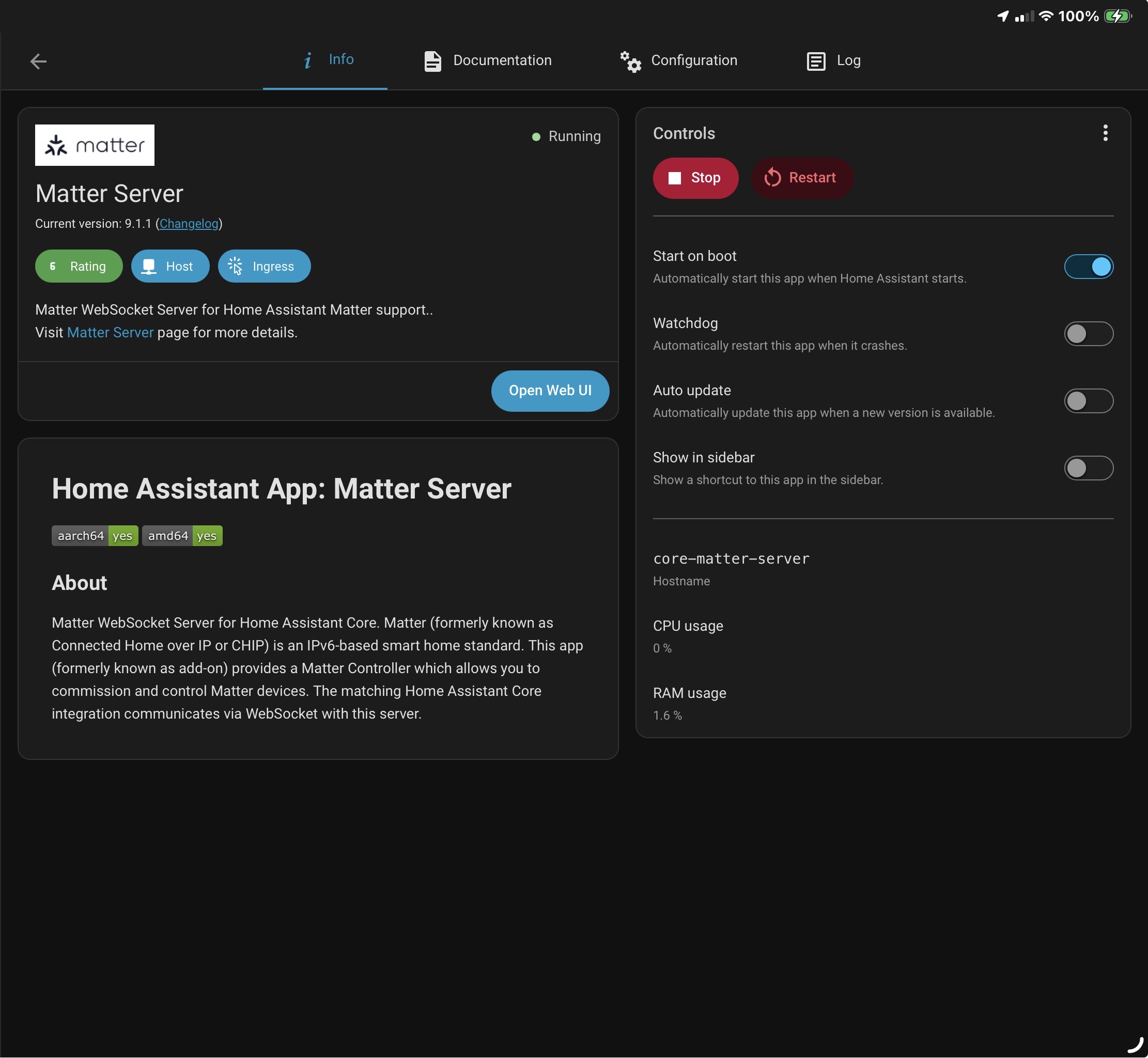Viewport: 1148px width, 1058px height.
Task: Follow the blue Matter Server page link
Action: (x=111, y=333)
